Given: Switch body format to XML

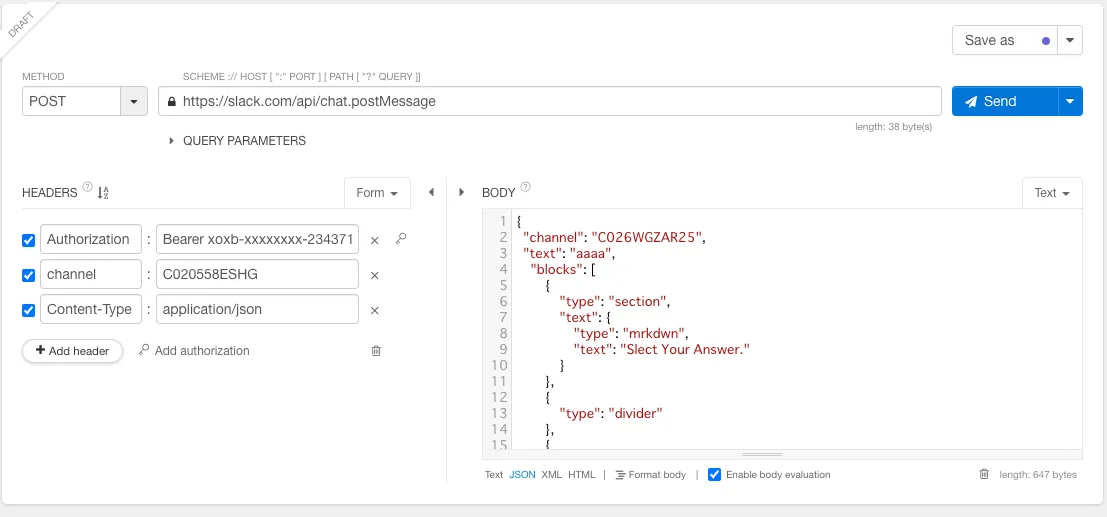Looking at the screenshot, I should tap(551, 474).
